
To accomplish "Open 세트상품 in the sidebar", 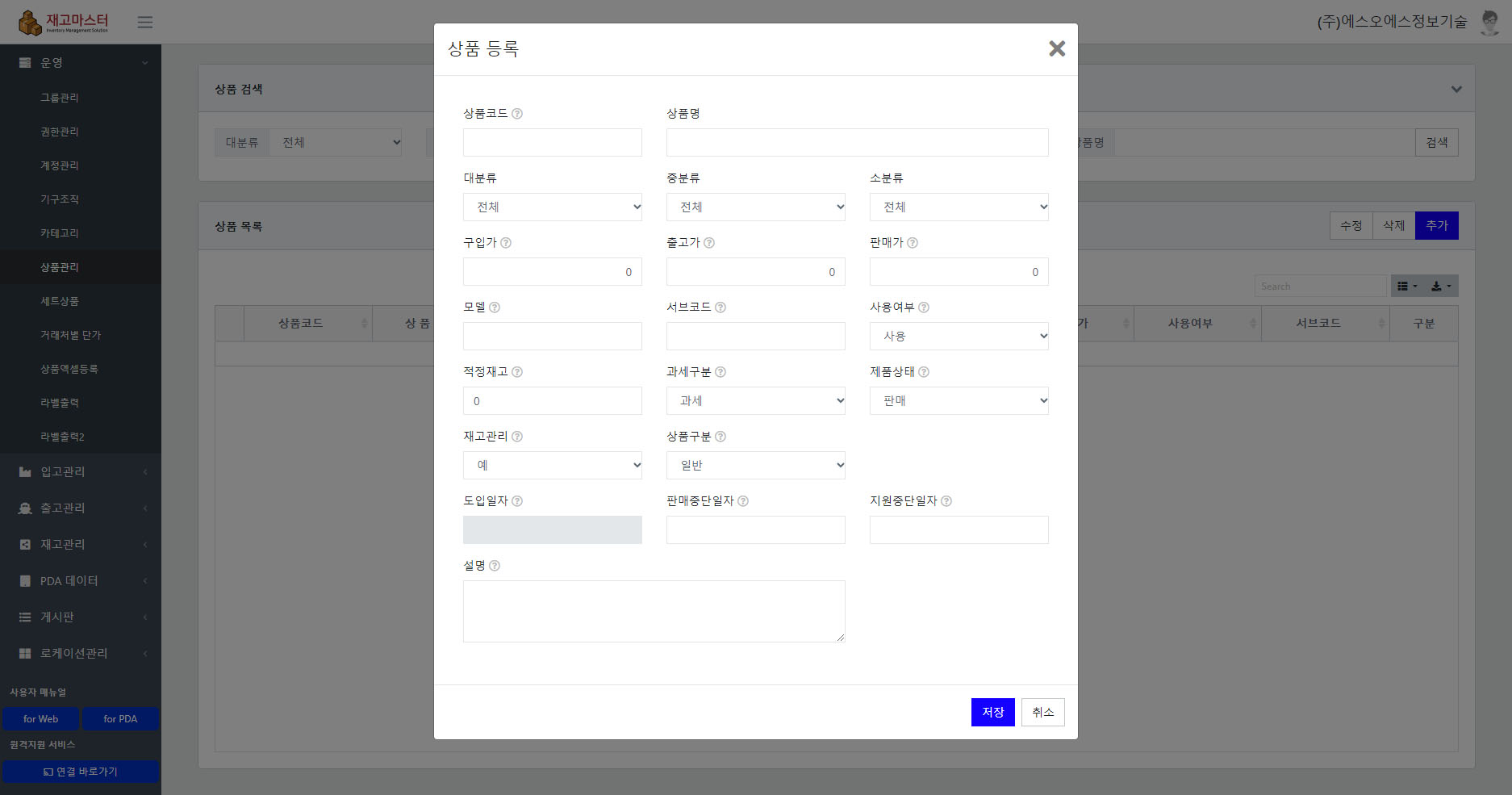I will 81,301.
